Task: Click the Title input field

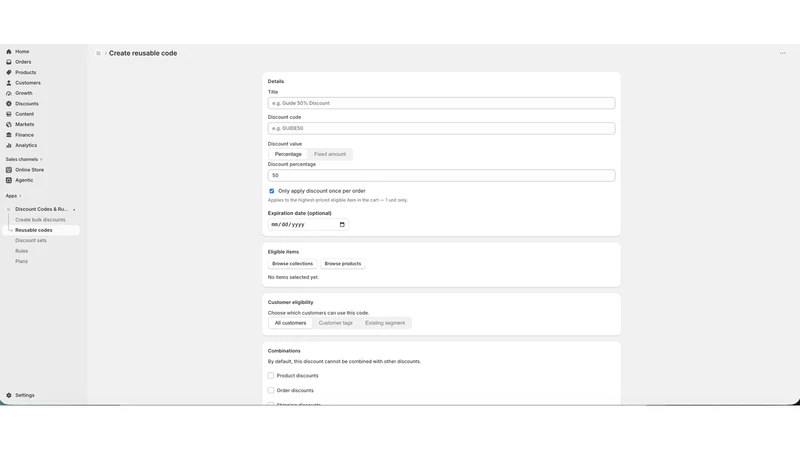Action: (441, 103)
